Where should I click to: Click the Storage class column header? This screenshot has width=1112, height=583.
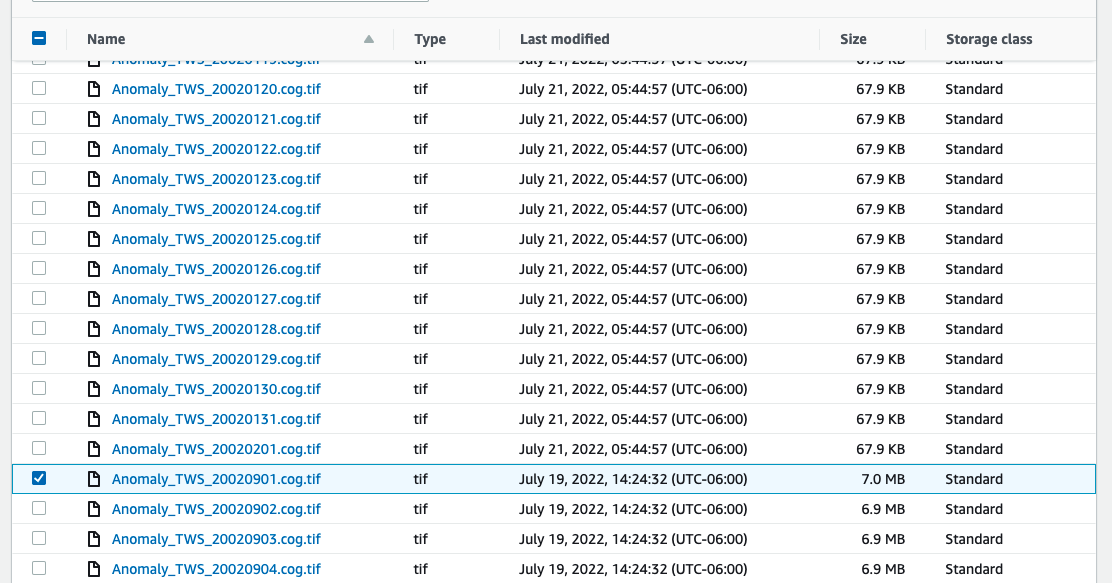(988, 38)
